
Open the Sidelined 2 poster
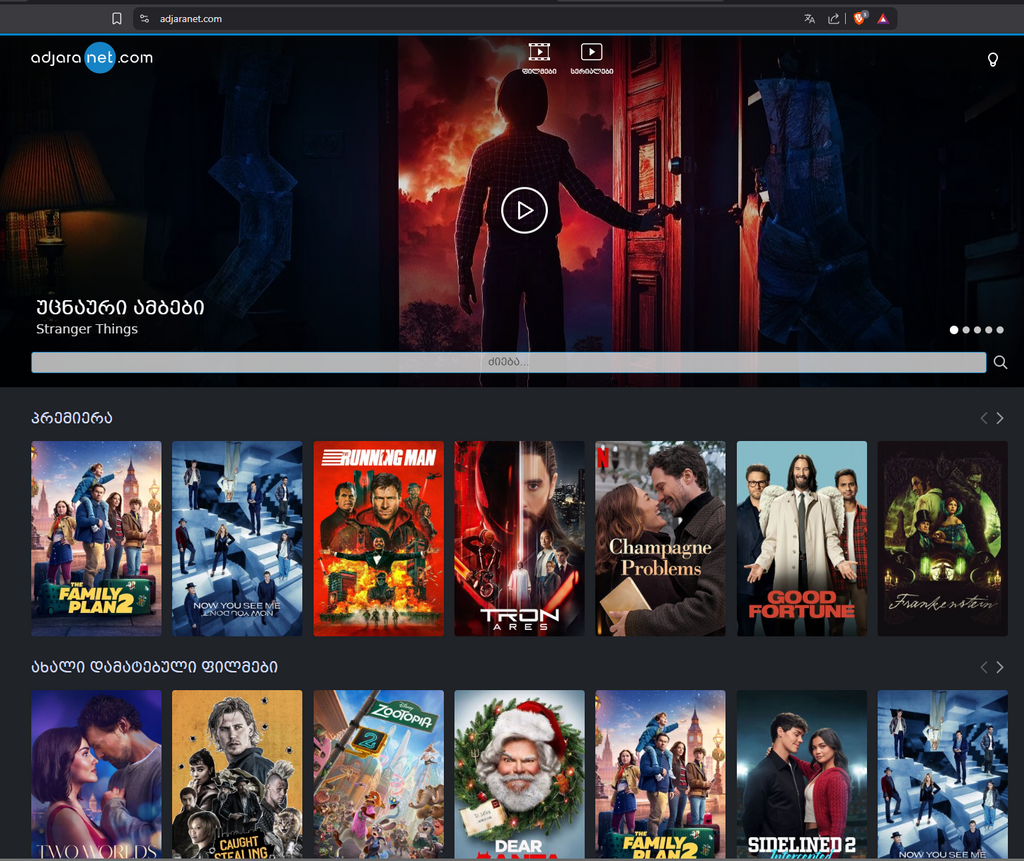tap(801, 774)
